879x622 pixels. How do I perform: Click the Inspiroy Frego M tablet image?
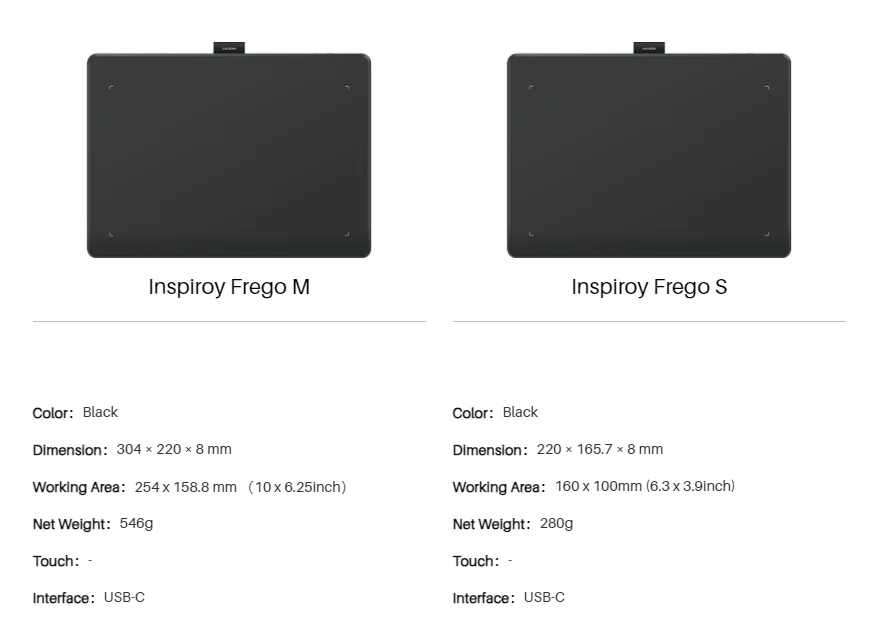pyautogui.click(x=229, y=155)
